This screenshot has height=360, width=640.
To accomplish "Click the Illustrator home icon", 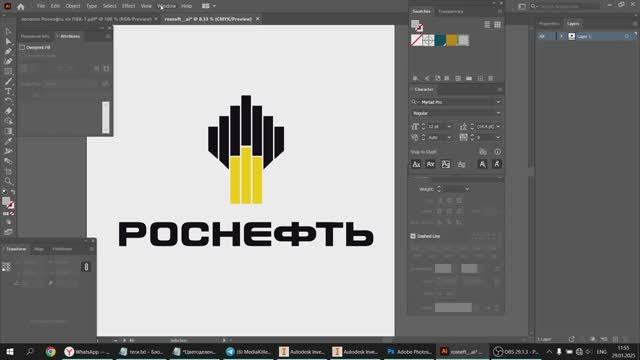I will coord(21,6).
